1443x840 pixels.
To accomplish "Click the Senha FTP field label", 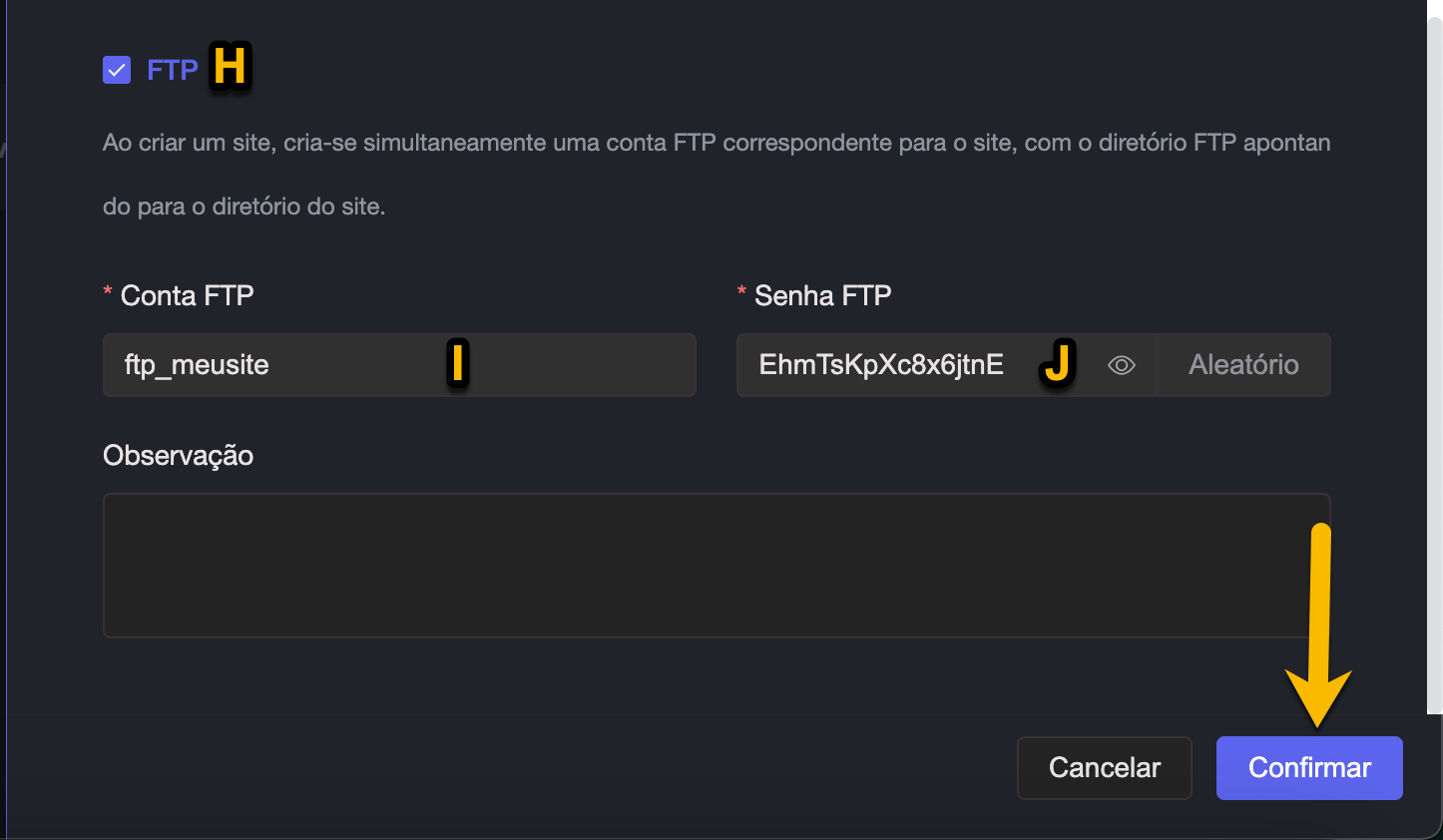I will [822, 295].
